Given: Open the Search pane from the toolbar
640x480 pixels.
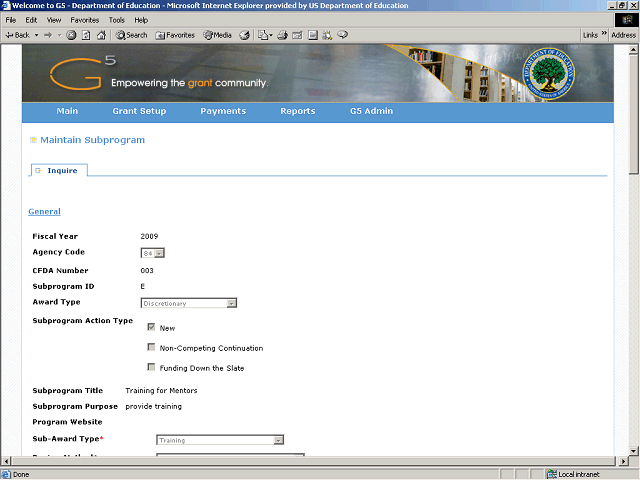Looking at the screenshot, I should point(131,35).
